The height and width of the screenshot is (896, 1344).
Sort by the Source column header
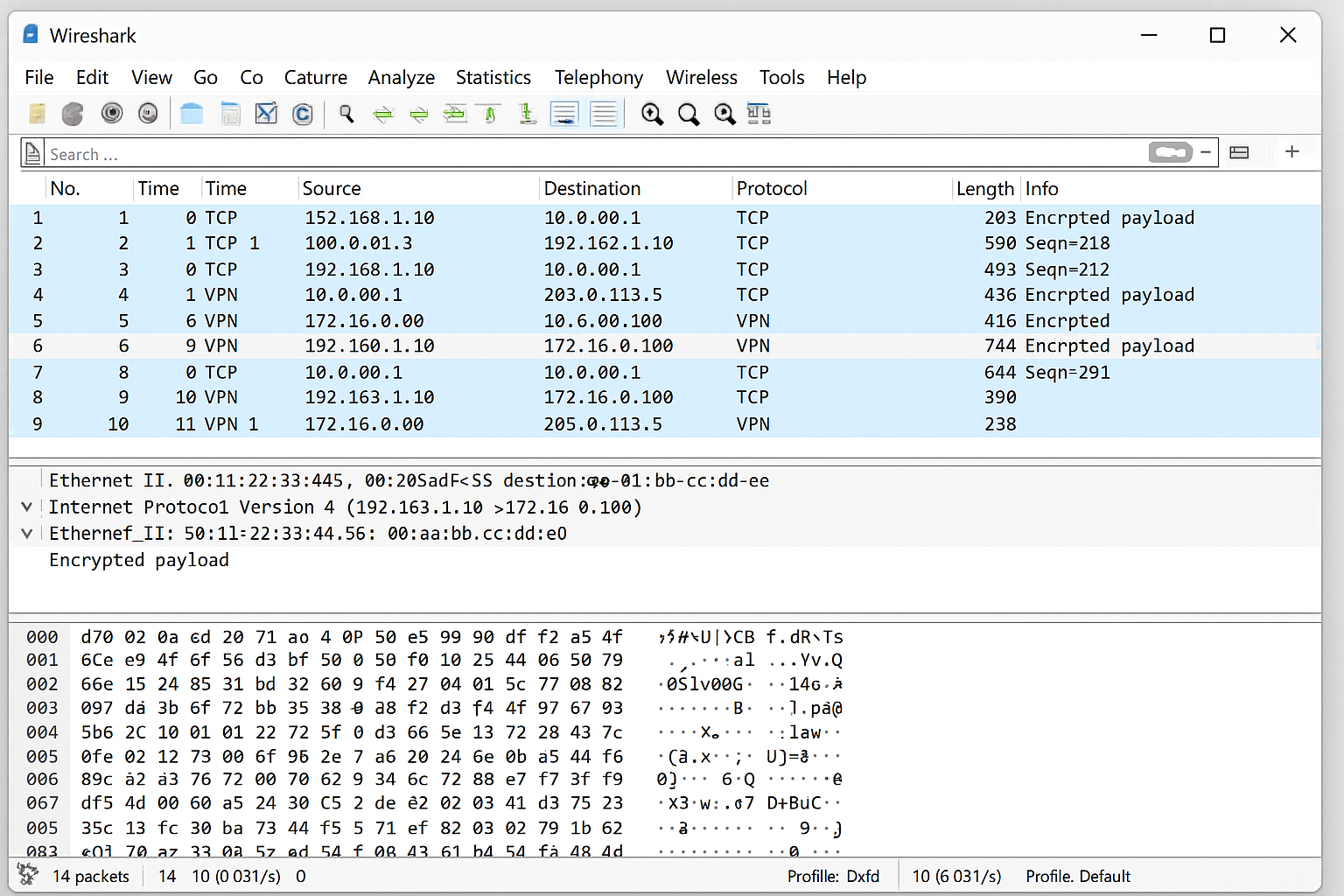(332, 188)
